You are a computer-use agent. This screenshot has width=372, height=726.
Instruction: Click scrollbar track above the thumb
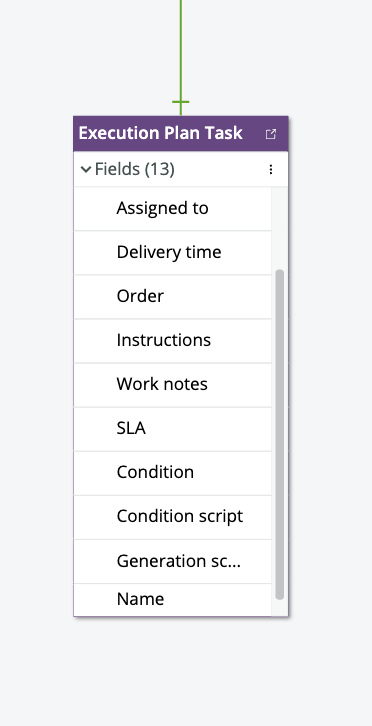coord(279,228)
